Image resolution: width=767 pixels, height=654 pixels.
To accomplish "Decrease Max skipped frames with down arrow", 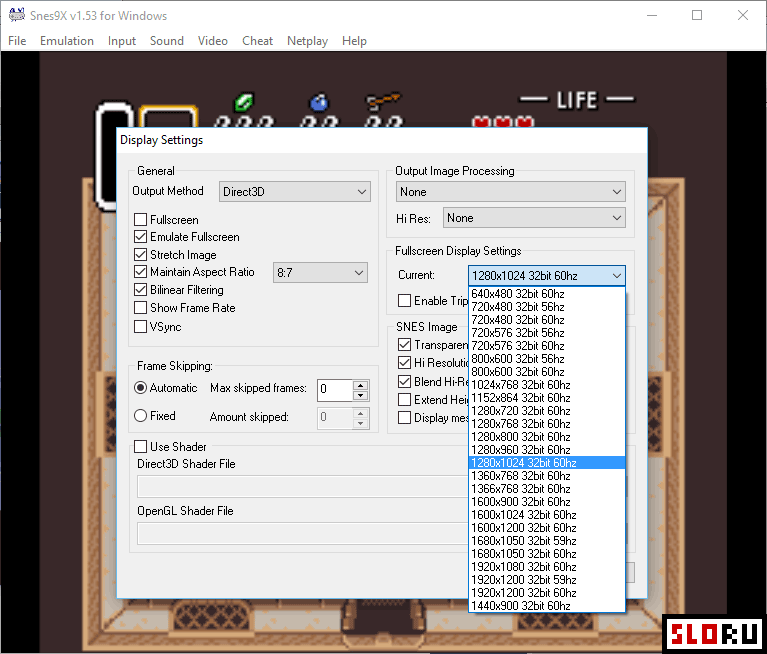I will tap(361, 395).
